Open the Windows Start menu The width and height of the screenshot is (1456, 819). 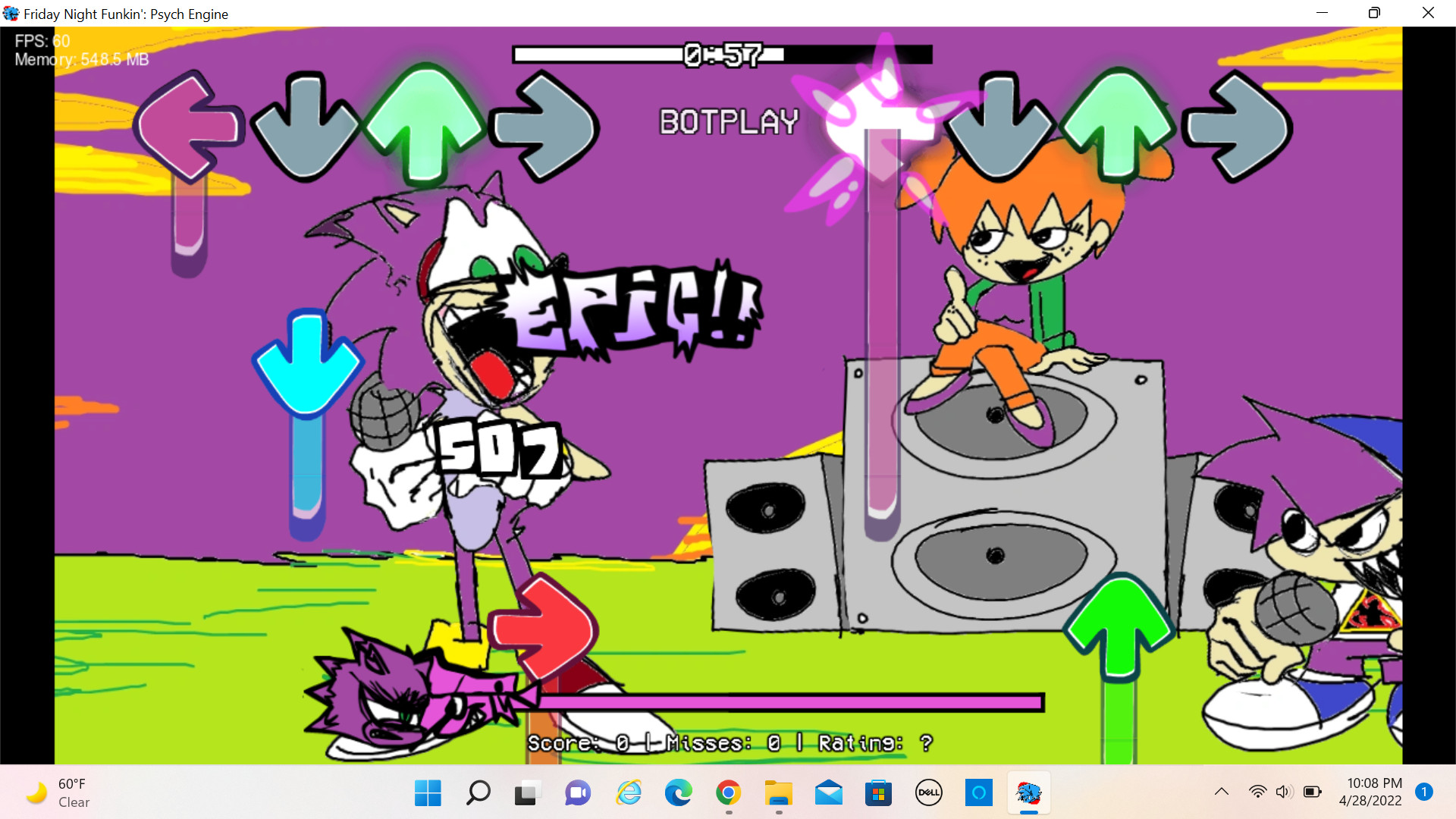coord(428,793)
